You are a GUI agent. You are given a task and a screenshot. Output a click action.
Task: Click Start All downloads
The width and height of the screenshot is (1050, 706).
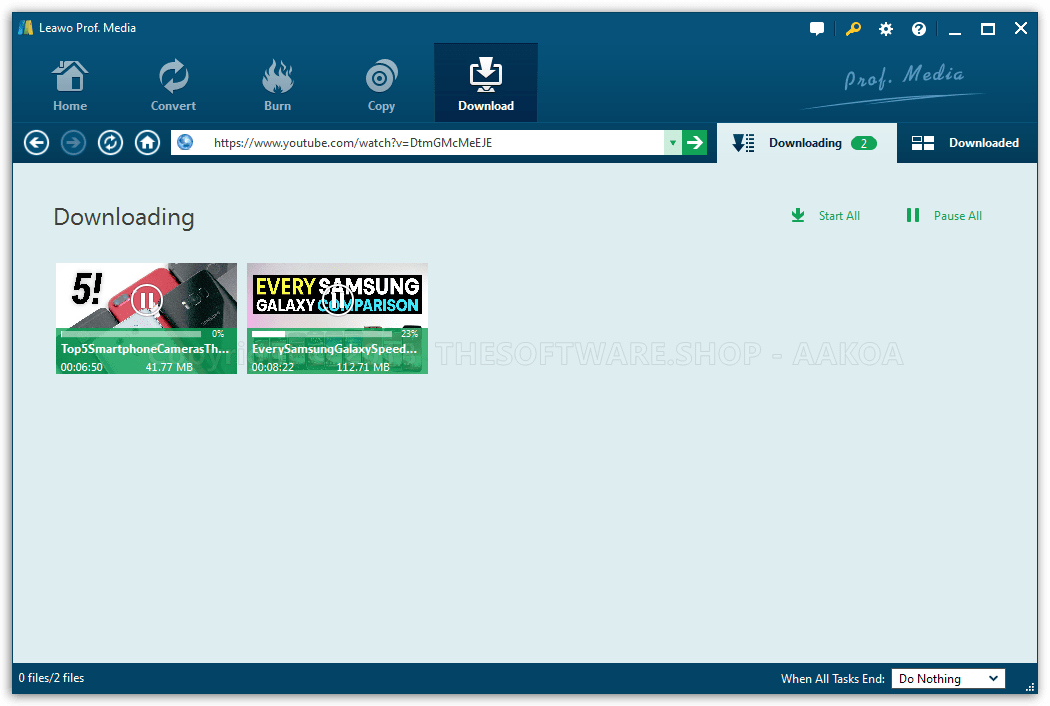coord(826,216)
